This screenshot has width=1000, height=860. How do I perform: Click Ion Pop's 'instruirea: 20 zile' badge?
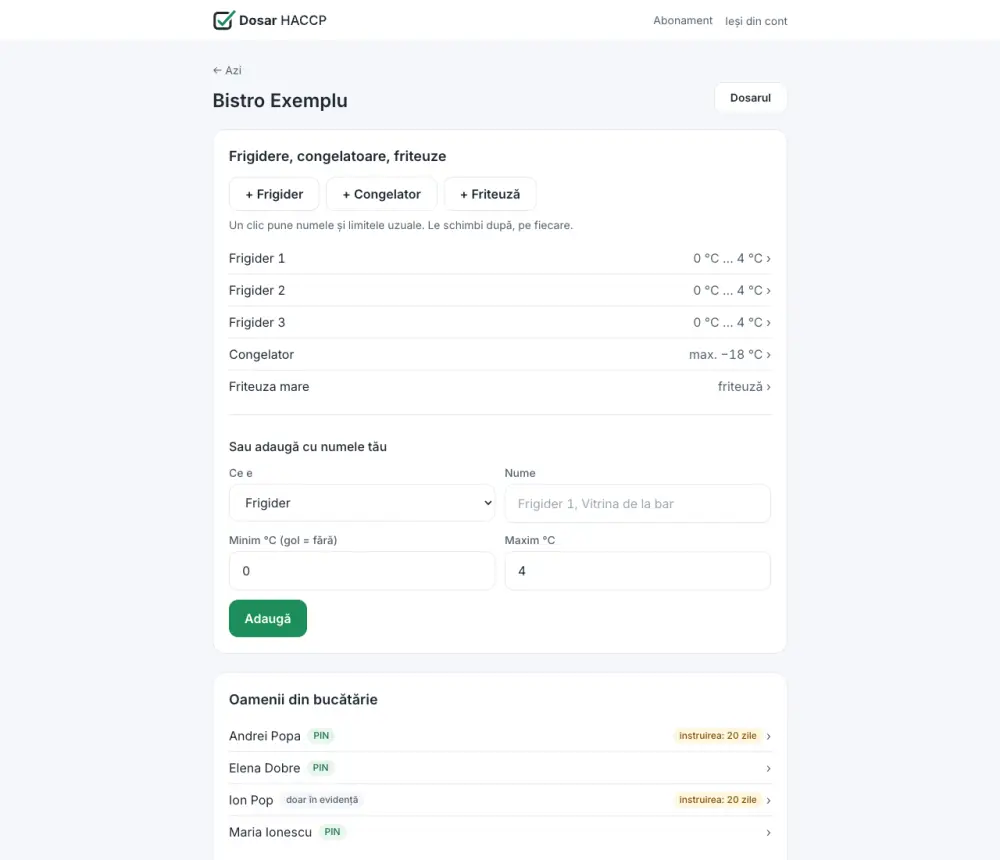click(x=717, y=800)
